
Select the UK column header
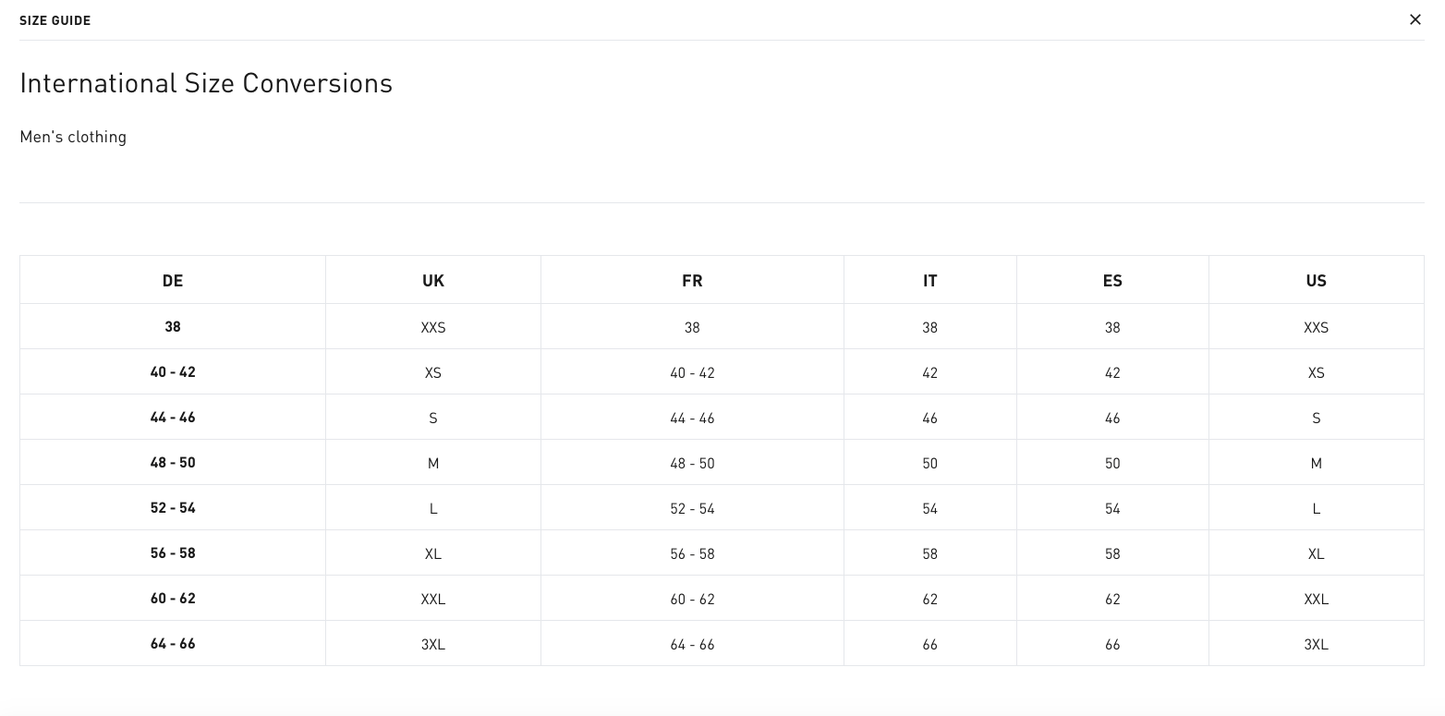pos(433,281)
